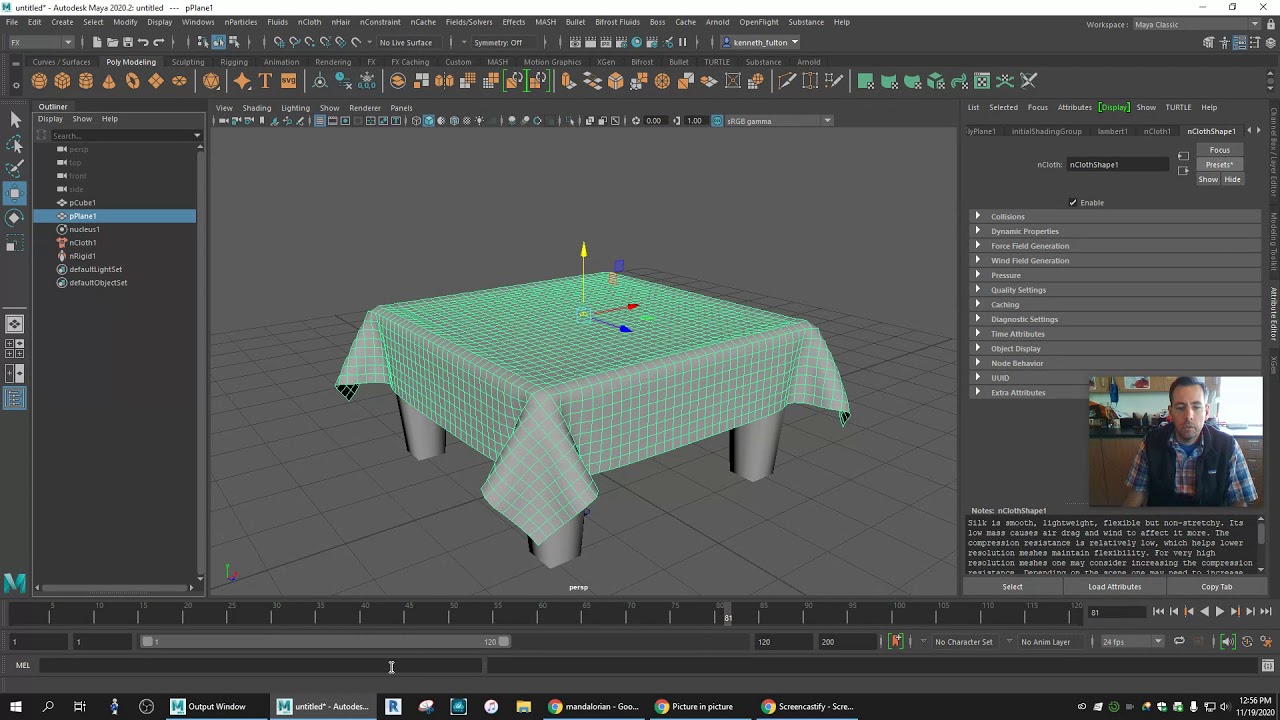Open the File Explorer taskbar icon
1280x720 pixels.
523,707
